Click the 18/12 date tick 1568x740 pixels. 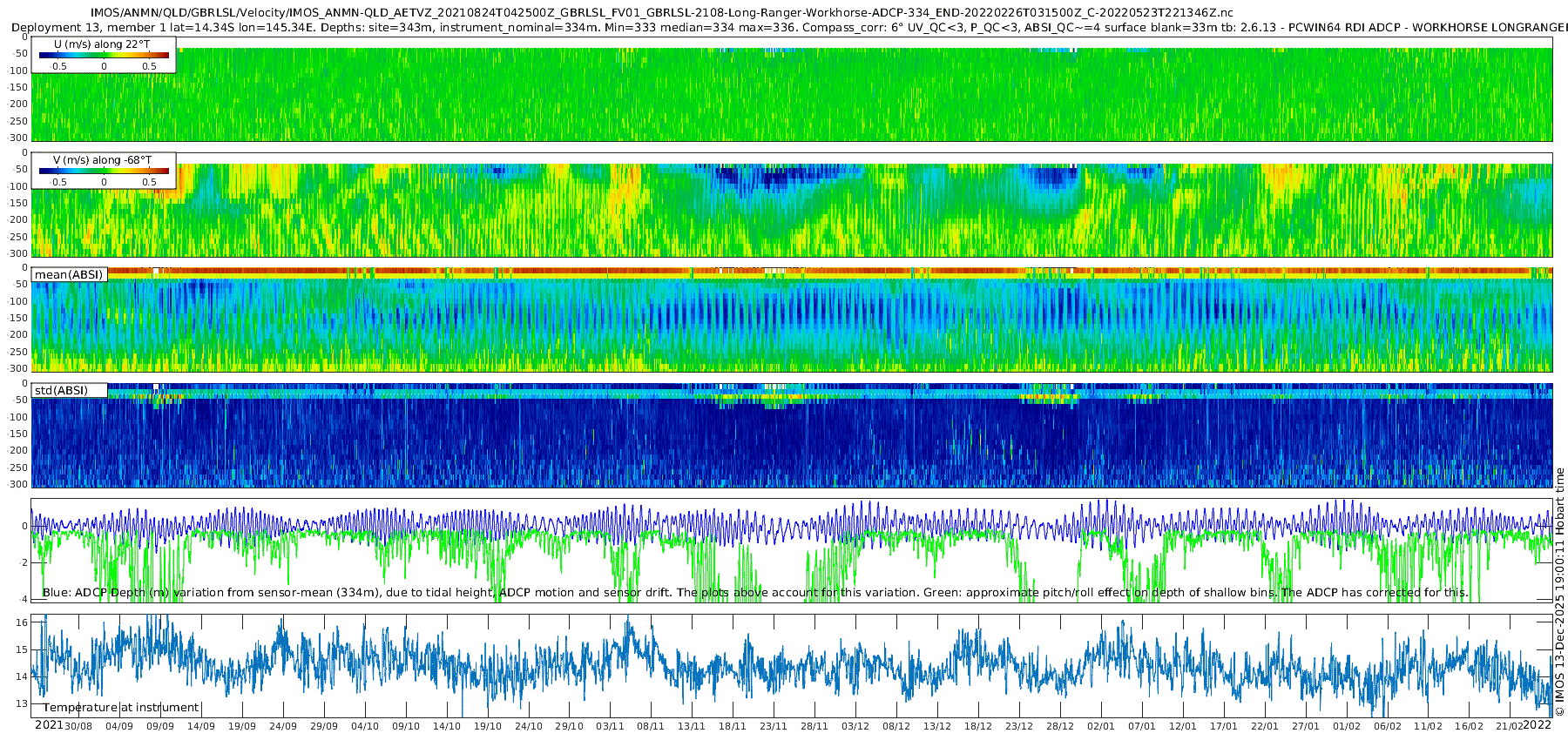pos(978,726)
